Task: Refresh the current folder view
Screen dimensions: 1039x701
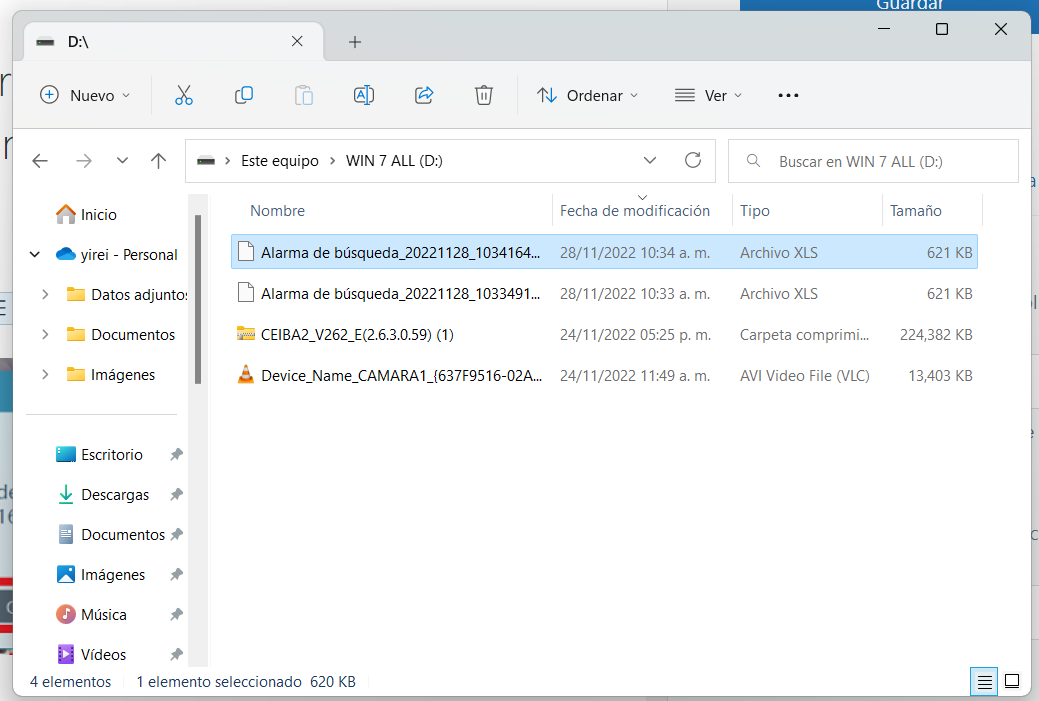Action: pyautogui.click(x=692, y=161)
